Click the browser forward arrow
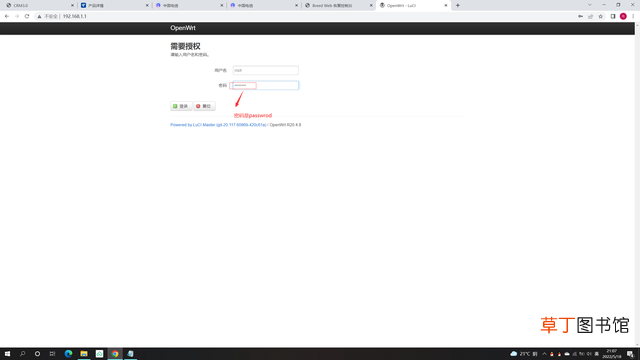The height and width of the screenshot is (360, 640). click(17, 16)
